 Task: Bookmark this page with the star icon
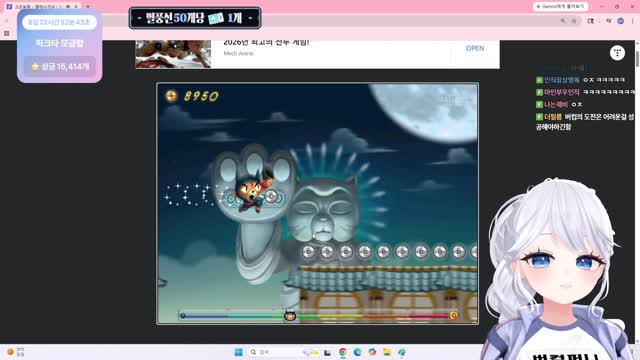click(x=574, y=21)
